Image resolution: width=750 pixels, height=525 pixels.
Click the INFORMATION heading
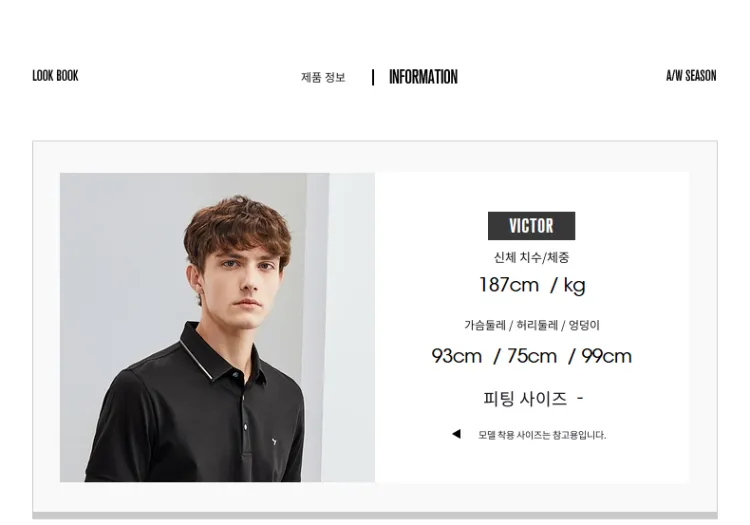(x=423, y=77)
